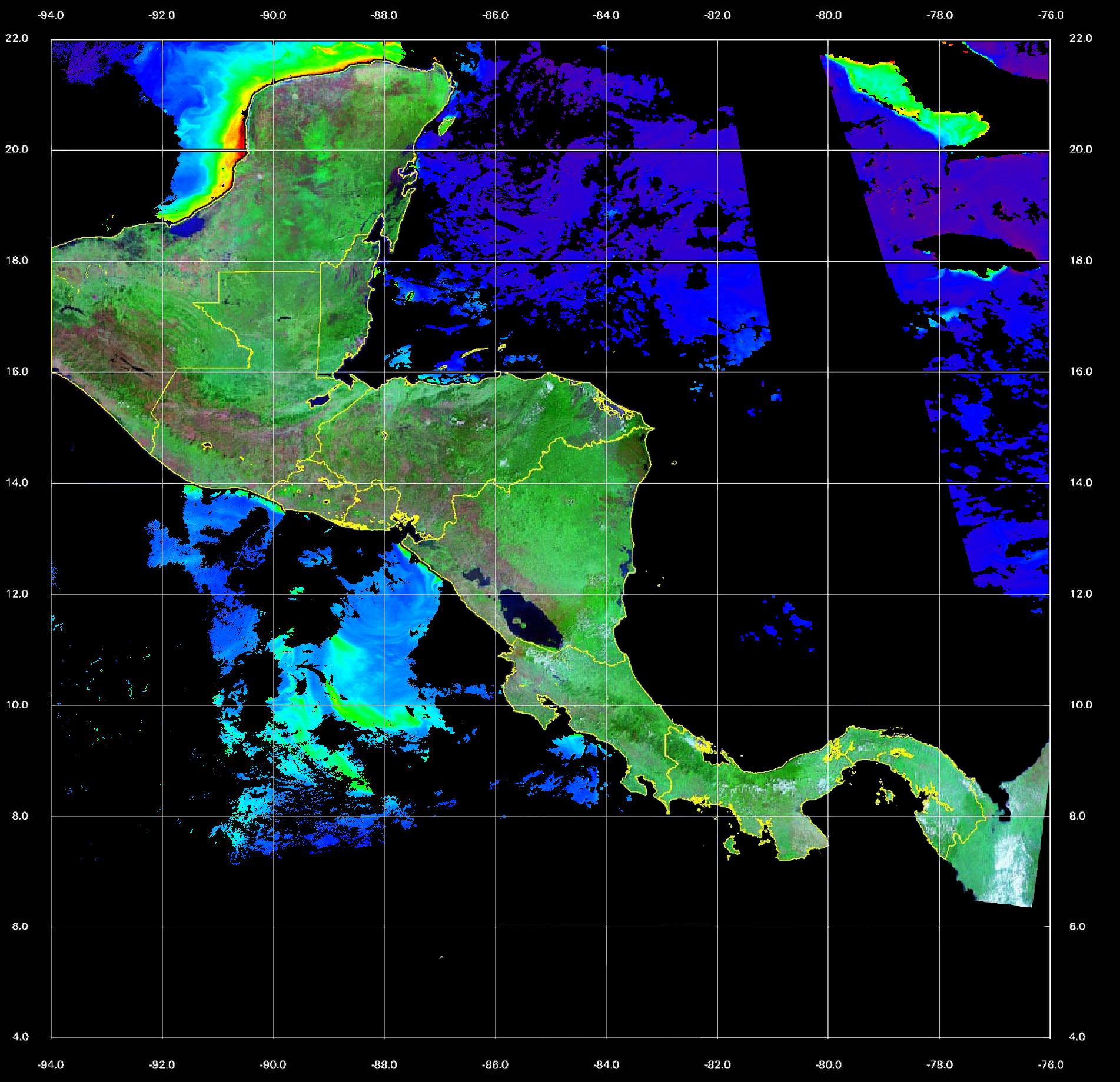This screenshot has height=1082, width=1120.
Task: Click the "6.0" label on the right axis
Action: [x=1076, y=926]
